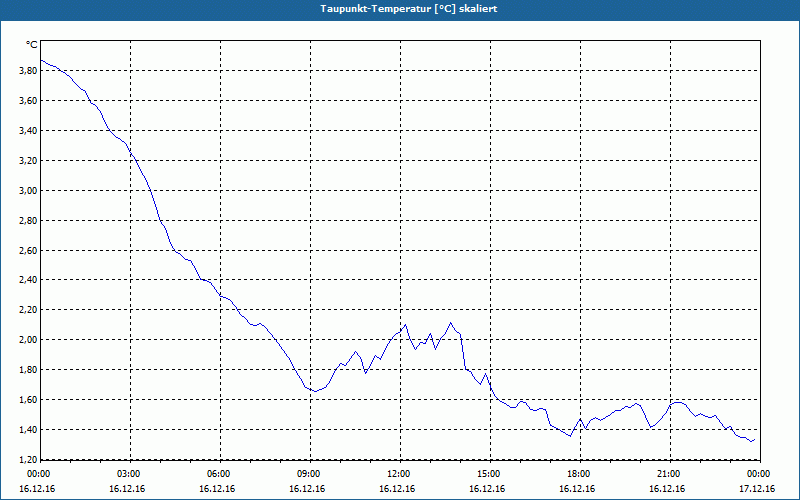This screenshot has height=500, width=800.
Task: Click the 16.12.16 date under 21:00
Action: click(667, 488)
